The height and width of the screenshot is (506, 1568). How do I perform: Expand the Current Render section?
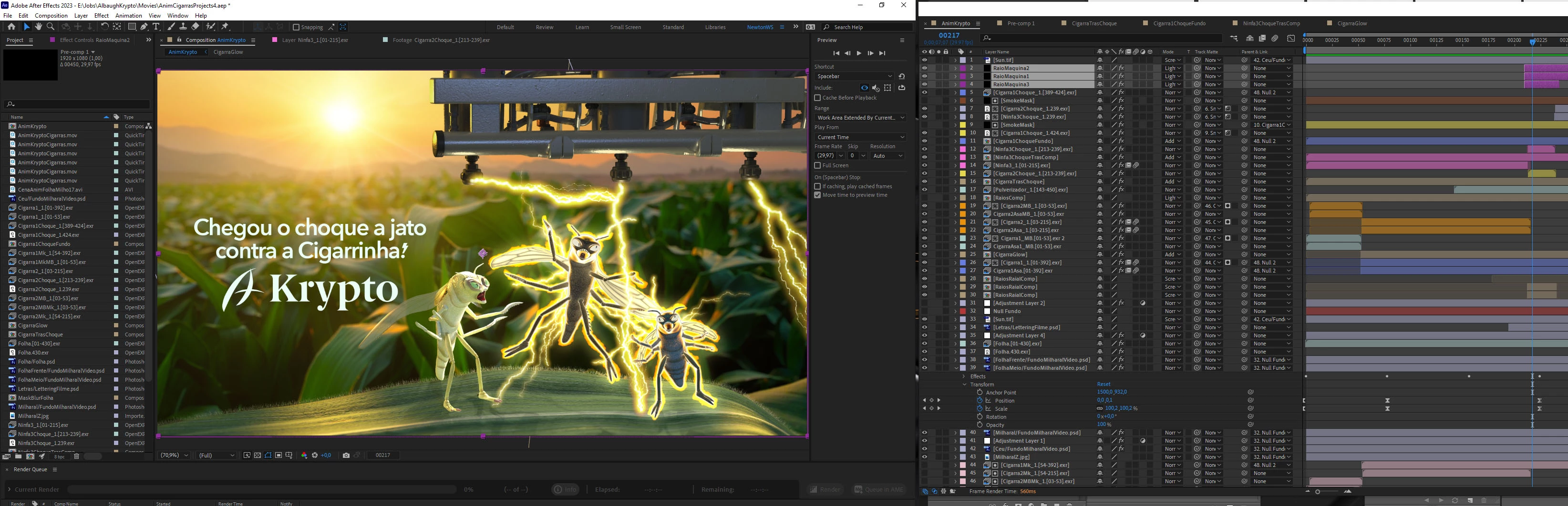click(x=9, y=489)
